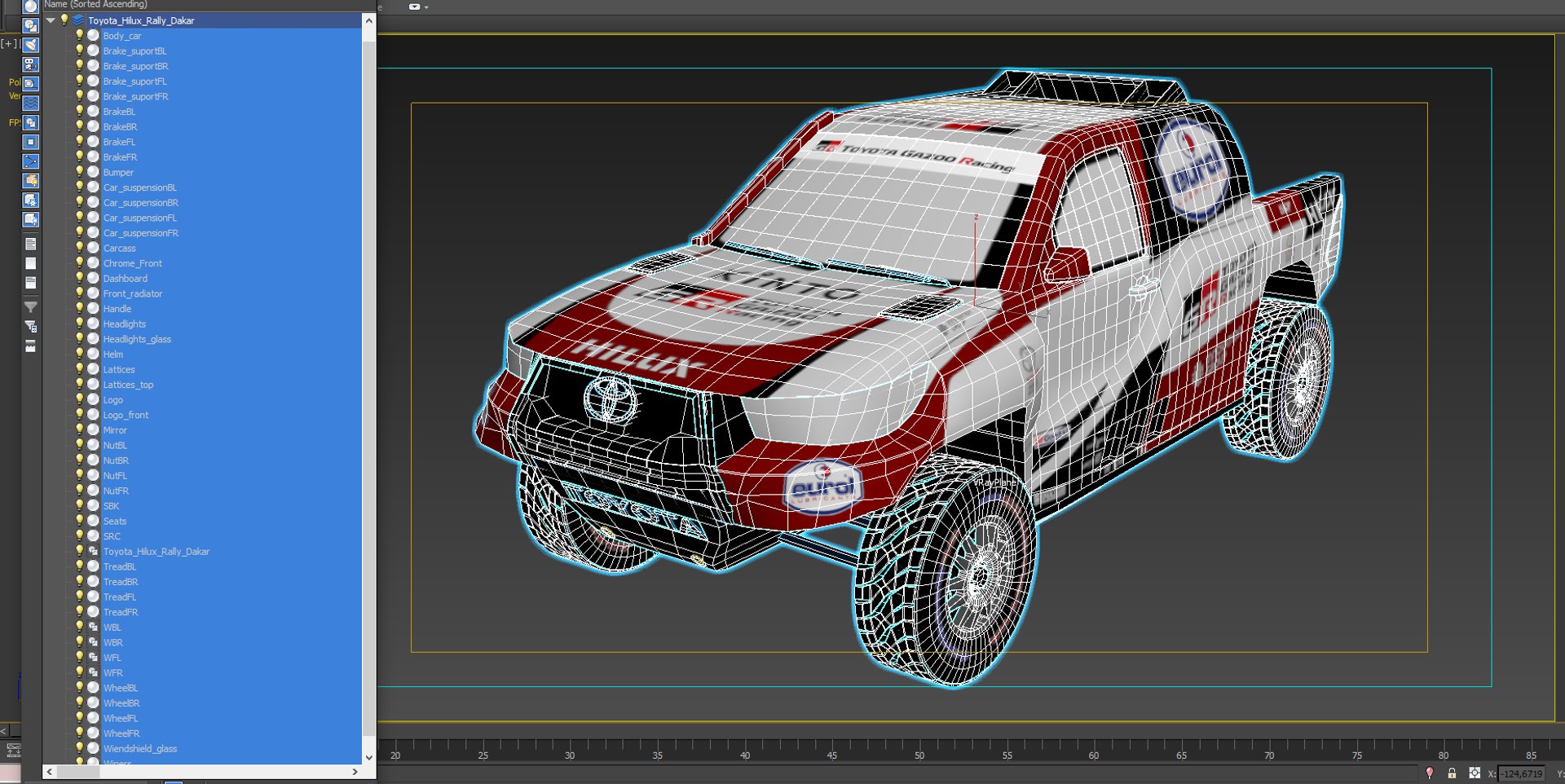Click the list scroll-up arrow
Viewport: 1565px width, 784px height.
[x=369, y=20]
